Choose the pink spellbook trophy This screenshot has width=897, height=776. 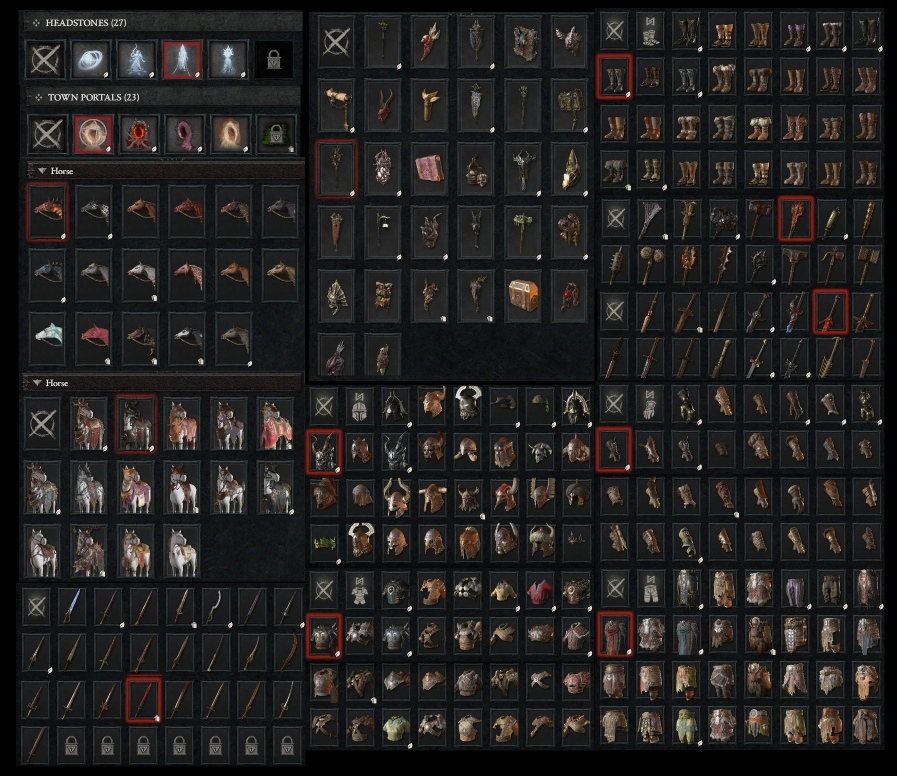[430, 168]
